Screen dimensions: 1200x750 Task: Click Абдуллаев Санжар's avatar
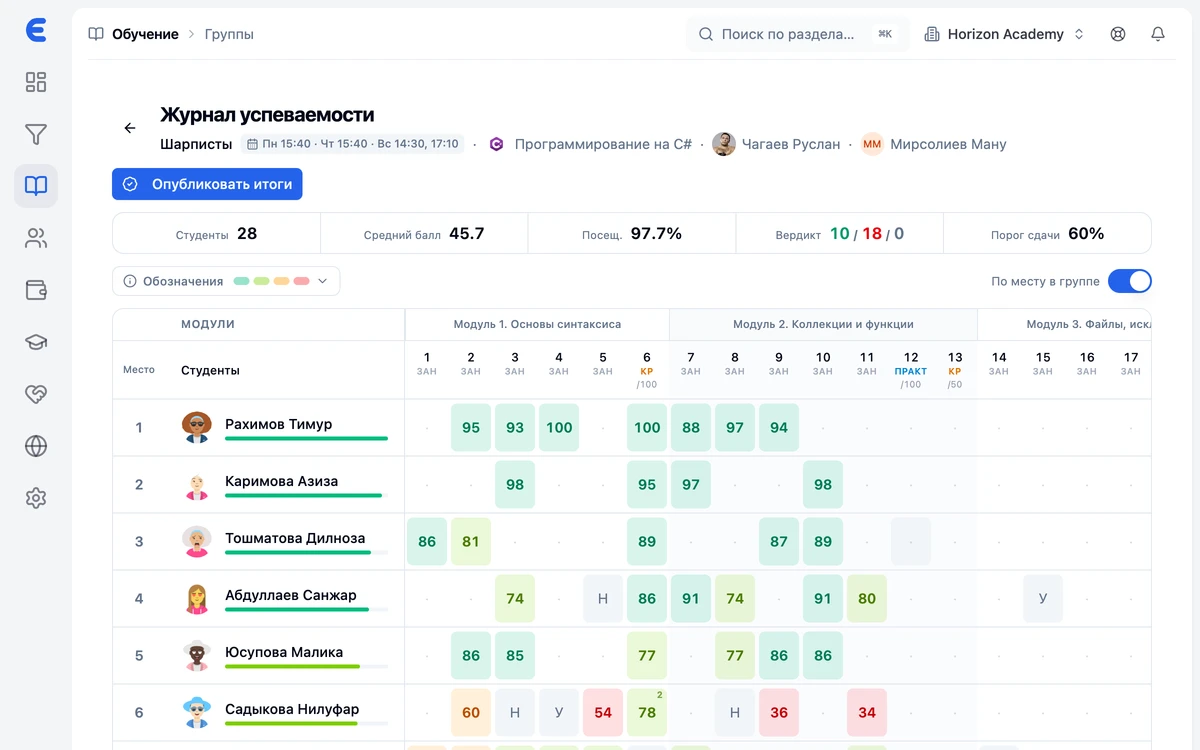pyautogui.click(x=197, y=598)
